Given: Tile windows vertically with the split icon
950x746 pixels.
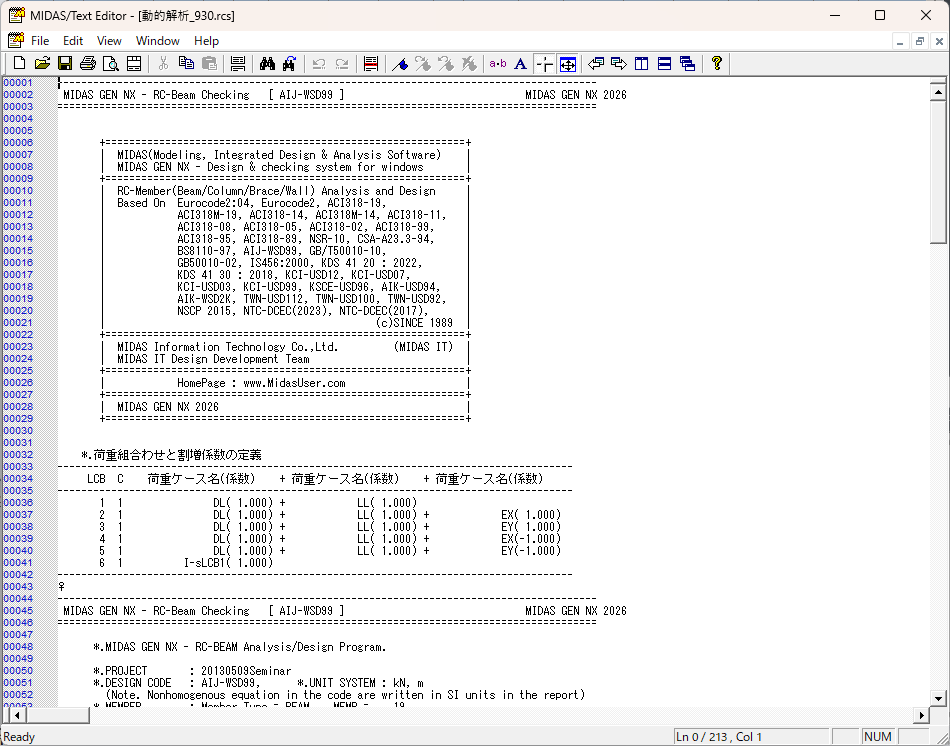Looking at the screenshot, I should [642, 64].
